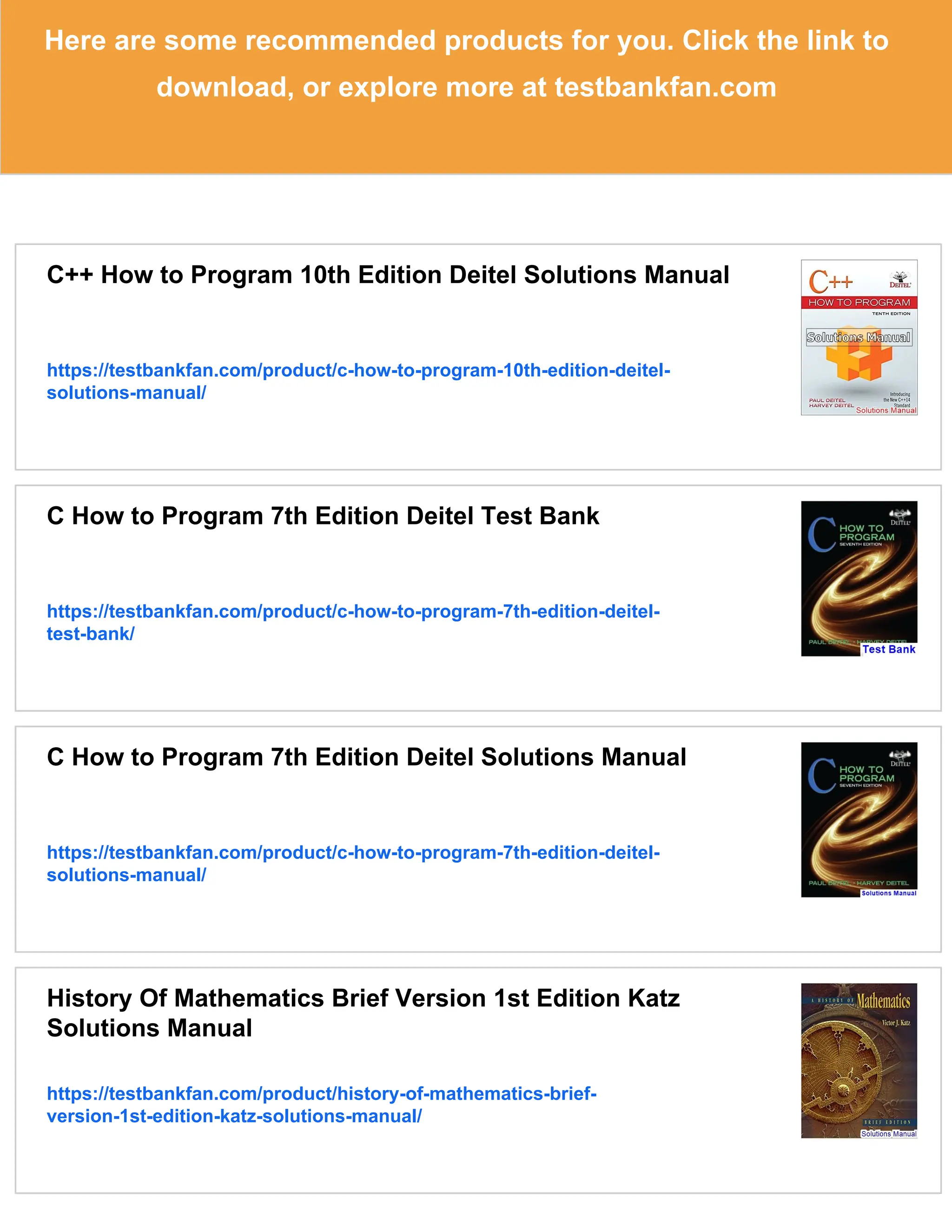
Task: Click the large red C++ letters on cover
Action: [x=830, y=281]
